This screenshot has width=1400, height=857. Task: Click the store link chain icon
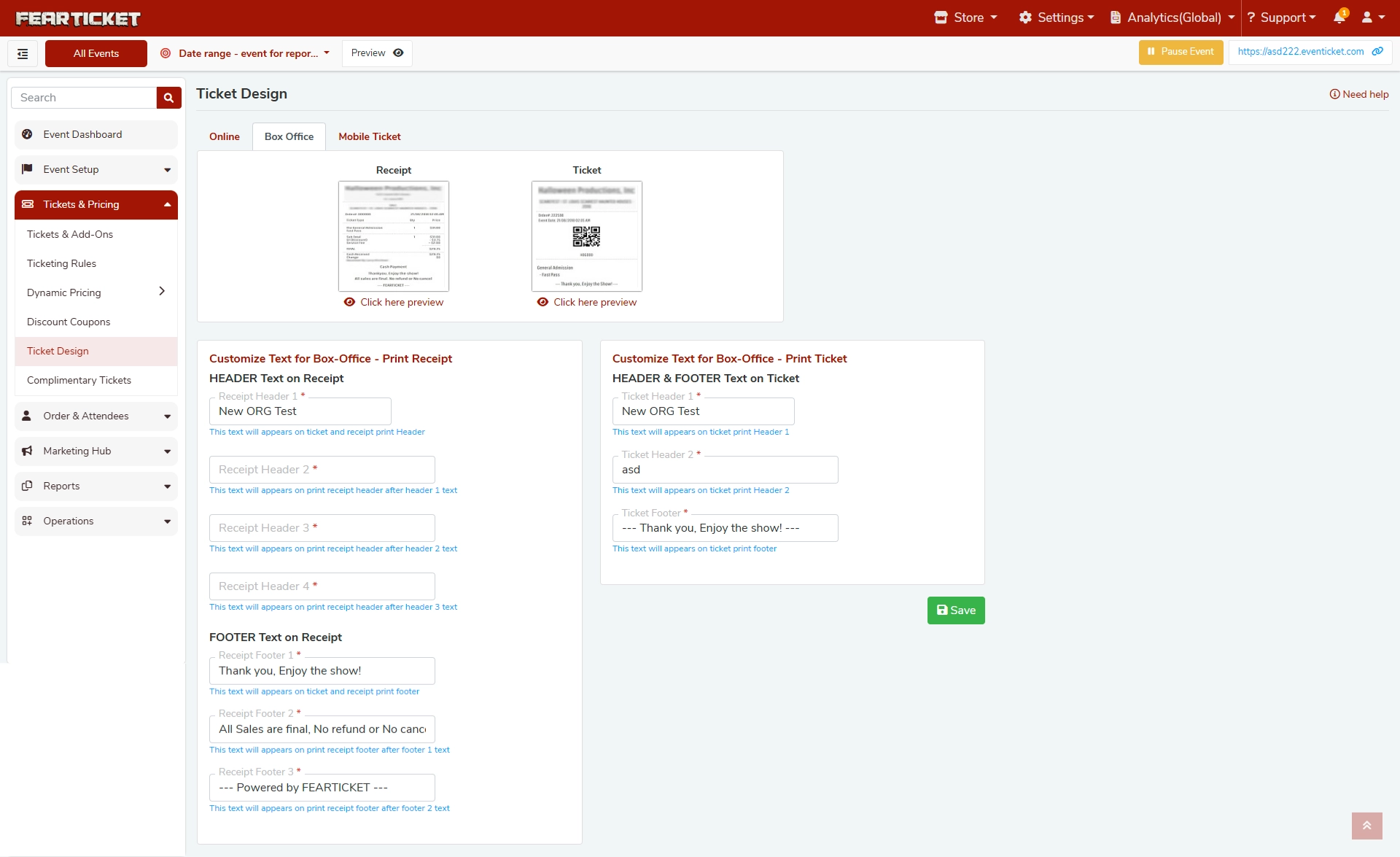tap(1377, 52)
